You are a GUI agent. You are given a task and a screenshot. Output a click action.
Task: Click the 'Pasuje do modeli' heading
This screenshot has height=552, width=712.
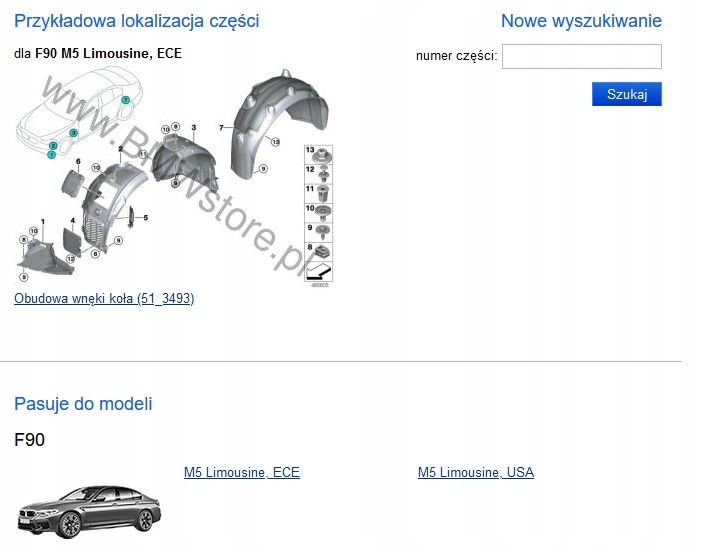coord(83,404)
